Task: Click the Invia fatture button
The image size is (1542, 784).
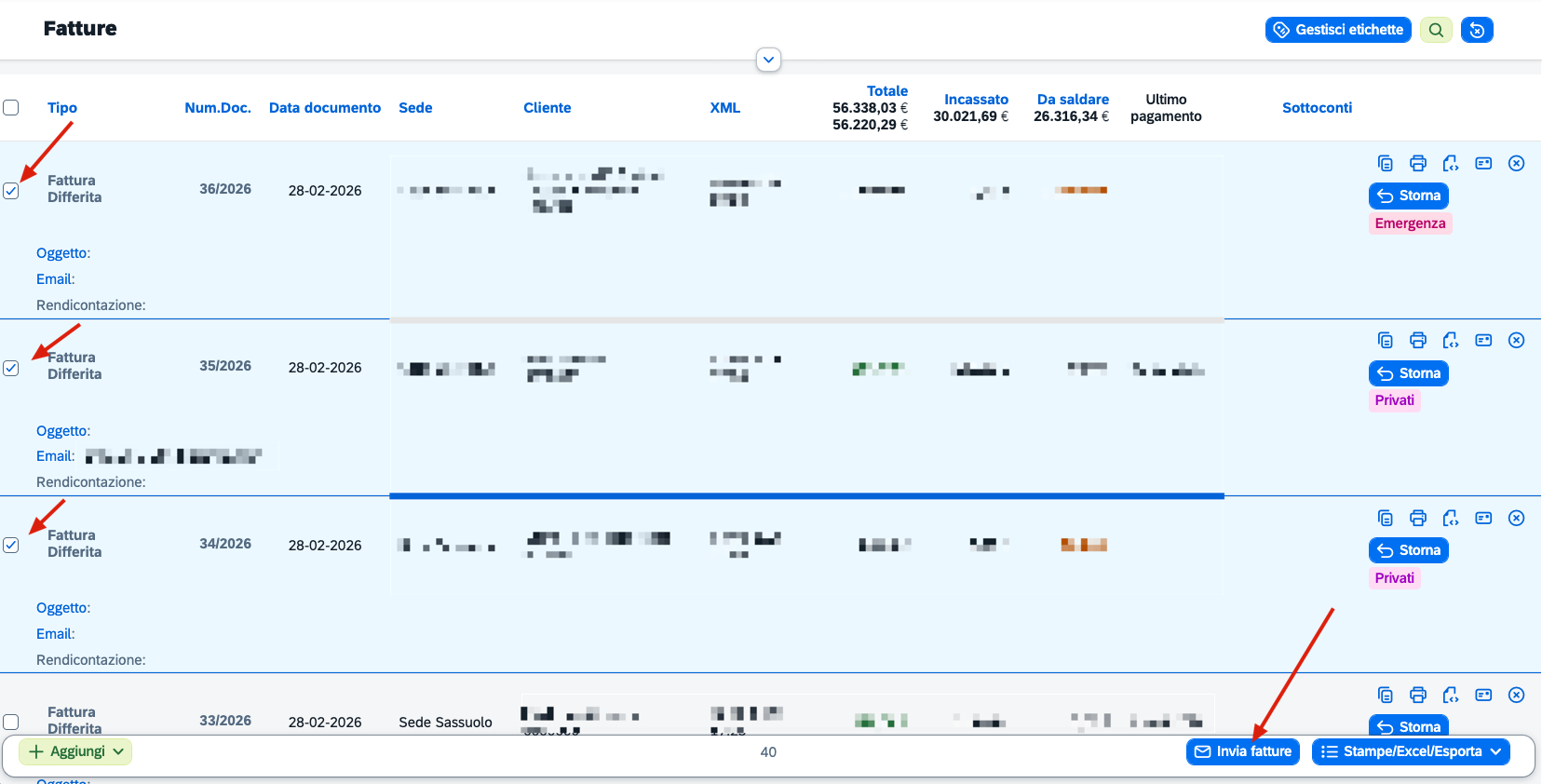Action: tap(1243, 751)
